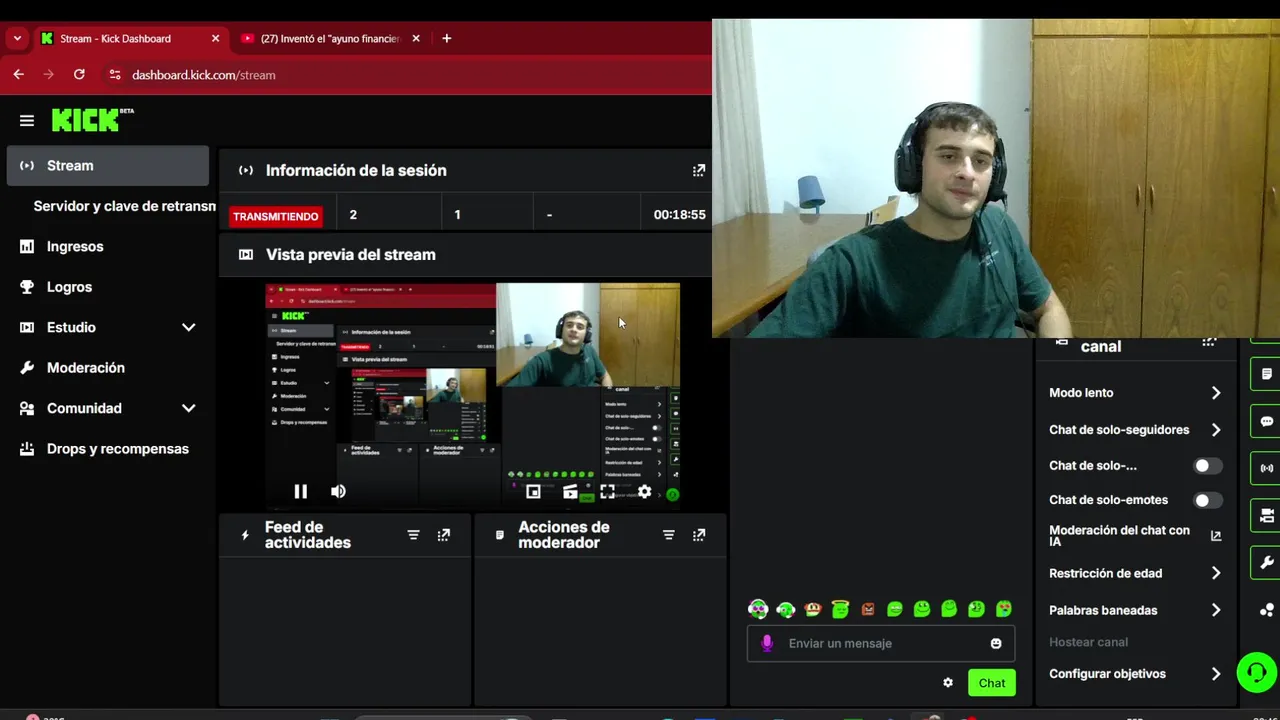The height and width of the screenshot is (720, 1280).
Task: Enable Chat de solo-emotes switch
Action: [1208, 500]
